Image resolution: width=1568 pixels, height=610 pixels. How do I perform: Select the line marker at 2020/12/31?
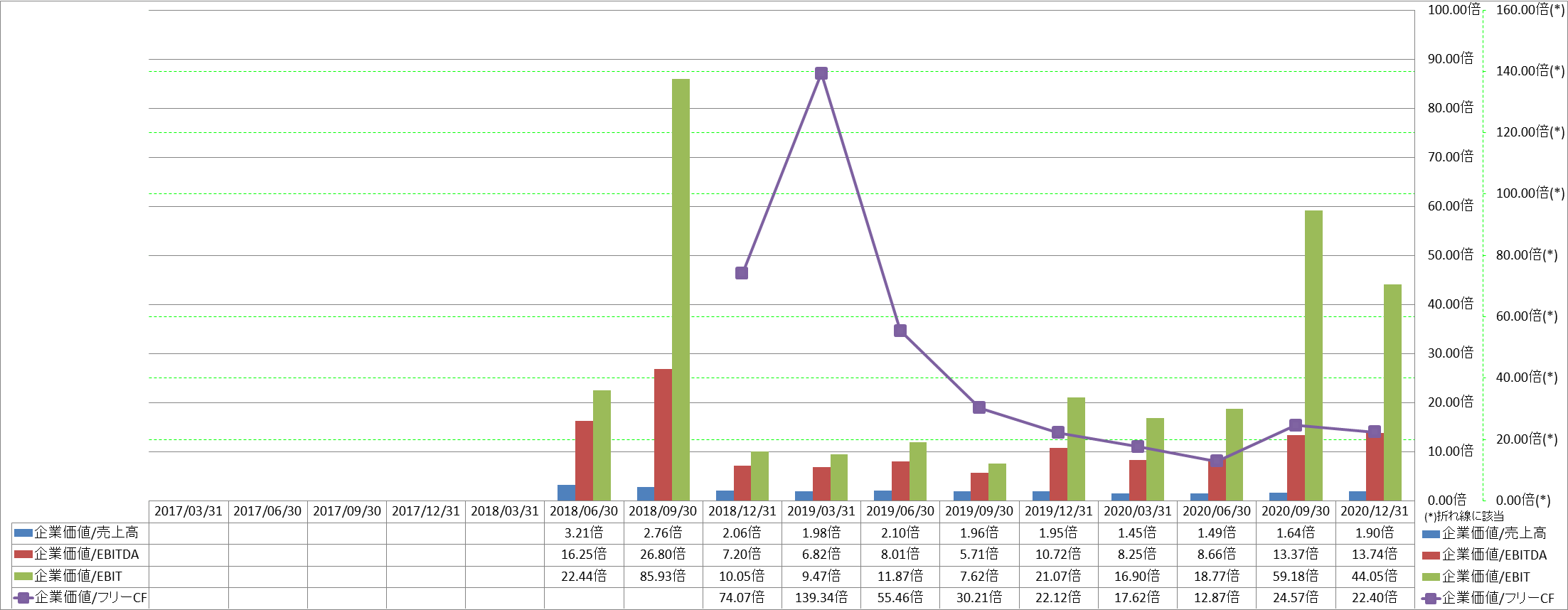point(1375,432)
